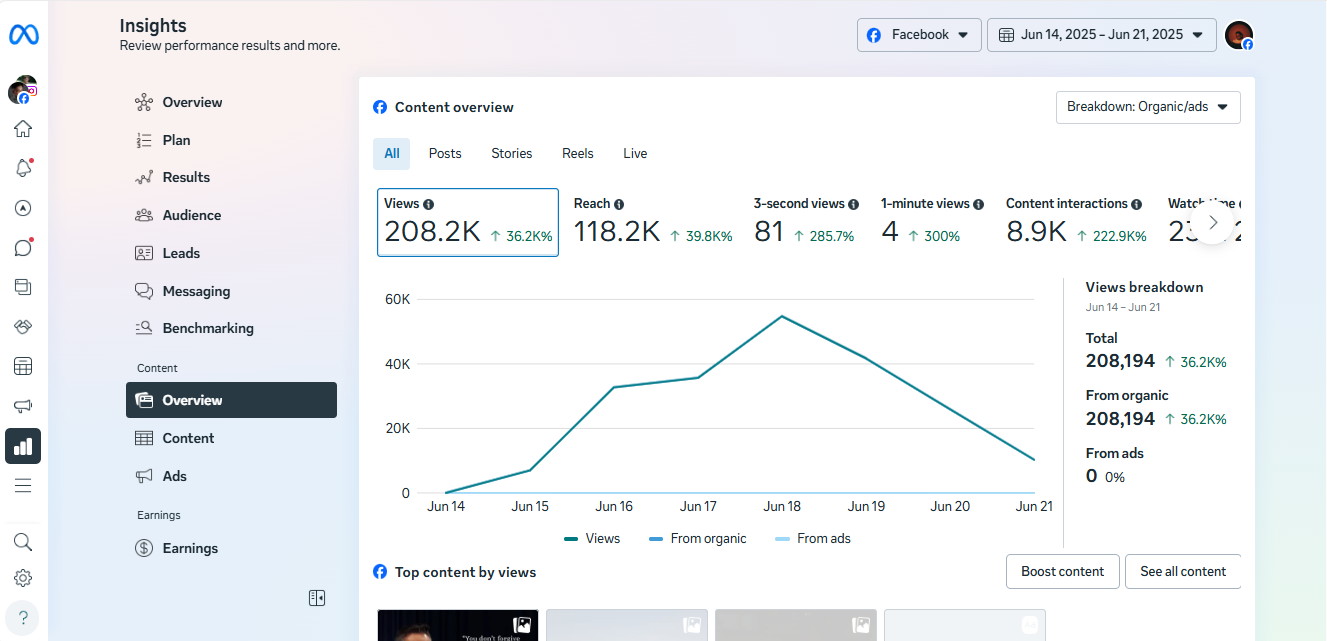Open the Benchmarking menu item

[x=207, y=328]
